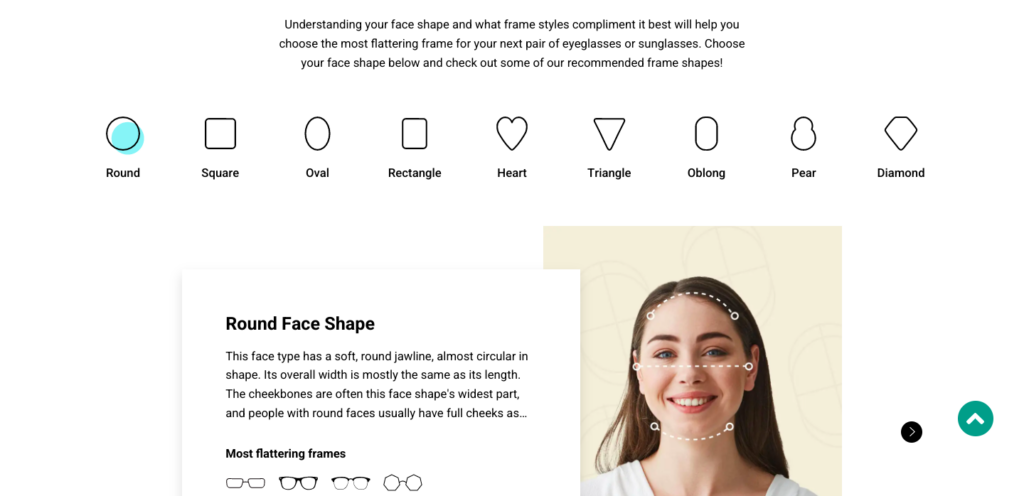
Task: Go to next slide with black arrow
Action: (x=912, y=431)
